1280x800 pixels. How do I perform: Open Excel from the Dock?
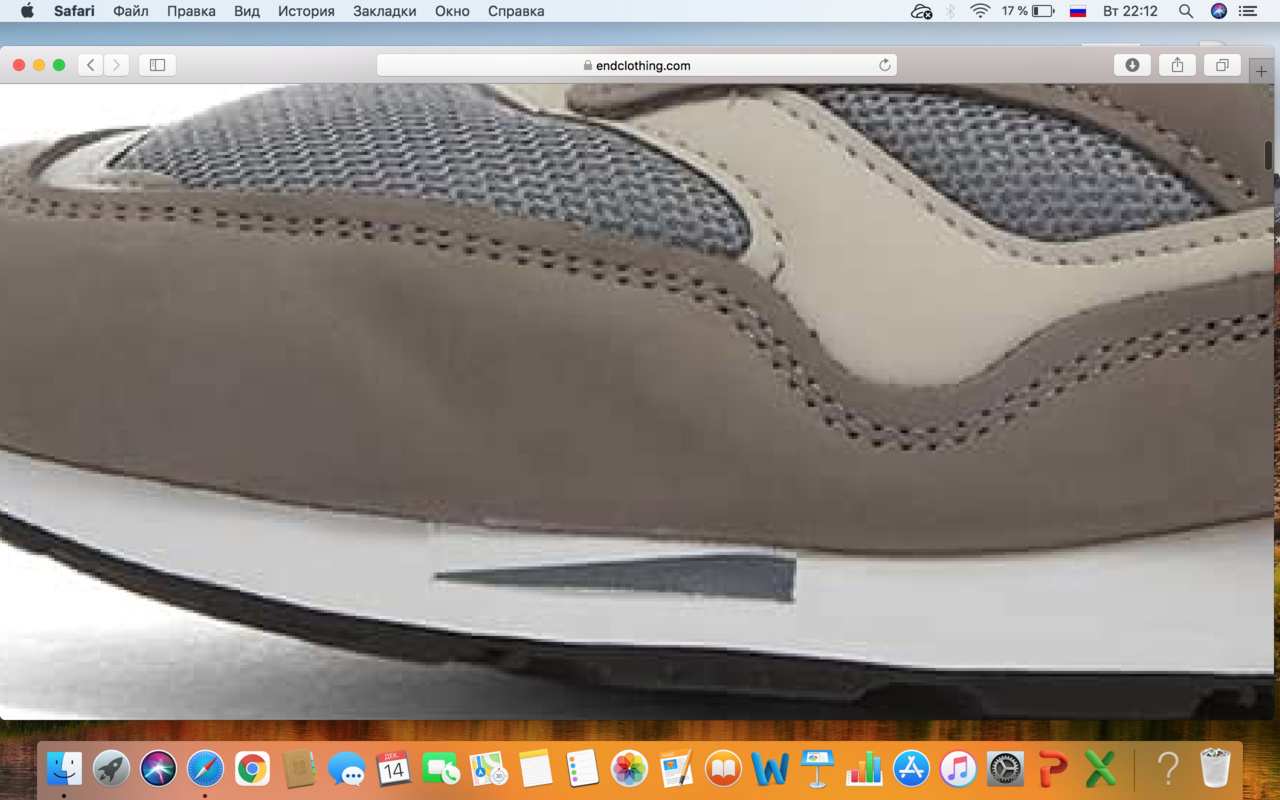tap(1100, 768)
